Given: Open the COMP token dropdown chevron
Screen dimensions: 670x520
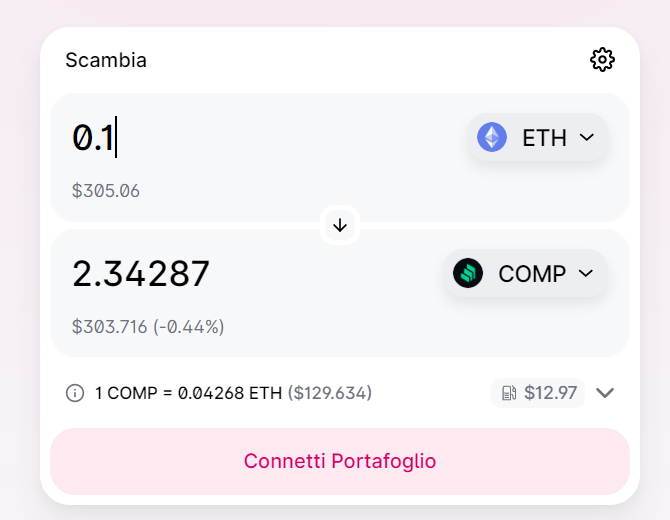Looking at the screenshot, I should point(587,273).
